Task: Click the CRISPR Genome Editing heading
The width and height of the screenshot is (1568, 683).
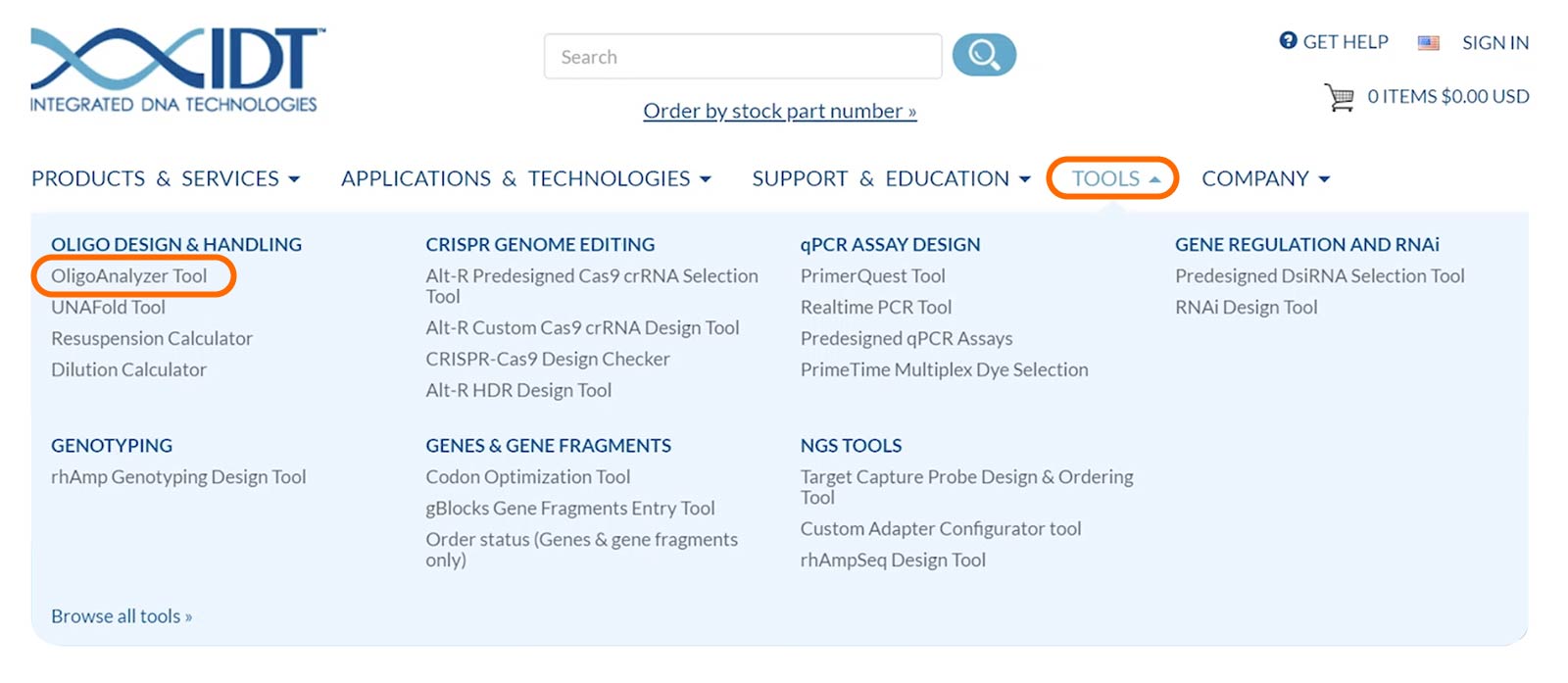Action: [x=540, y=244]
